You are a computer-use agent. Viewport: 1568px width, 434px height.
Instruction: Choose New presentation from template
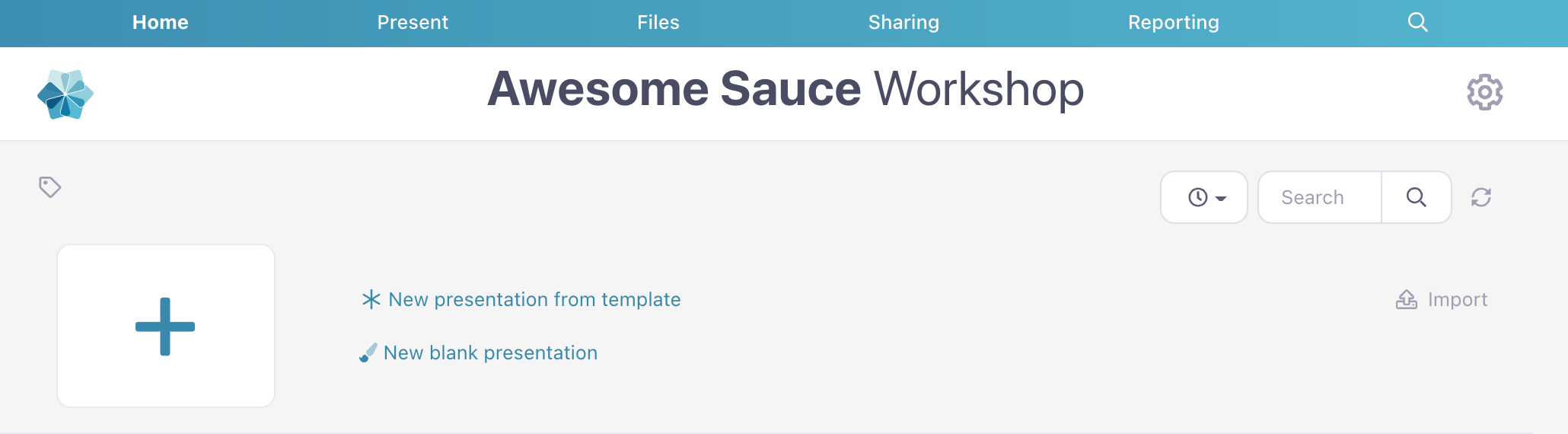click(x=534, y=299)
